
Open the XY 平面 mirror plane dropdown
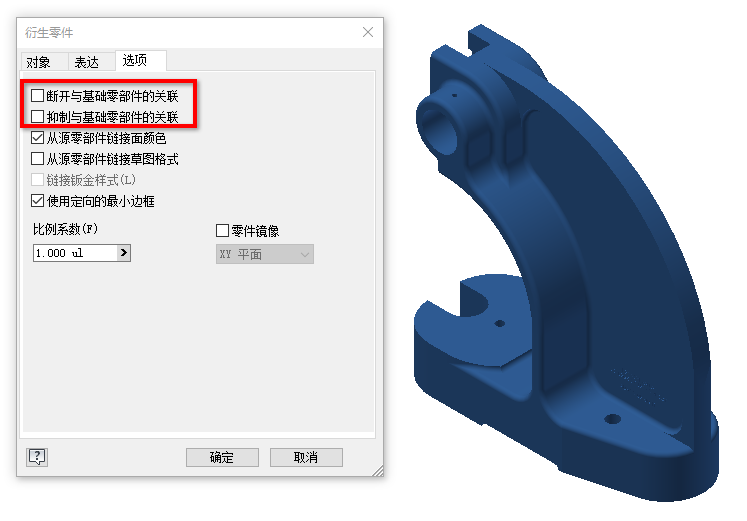[264, 254]
